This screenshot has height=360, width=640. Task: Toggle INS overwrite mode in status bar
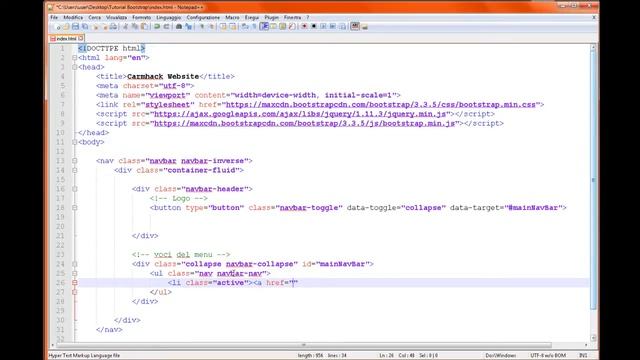(583, 356)
